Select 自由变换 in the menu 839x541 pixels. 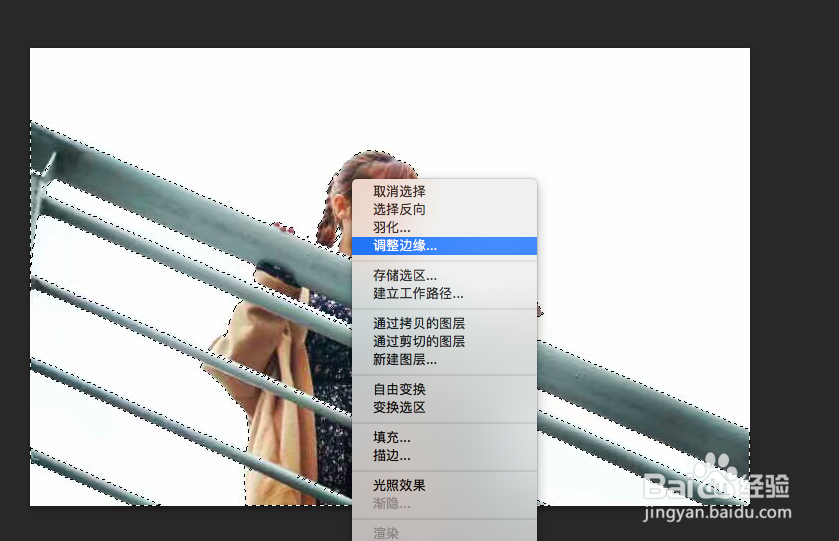click(x=444, y=390)
